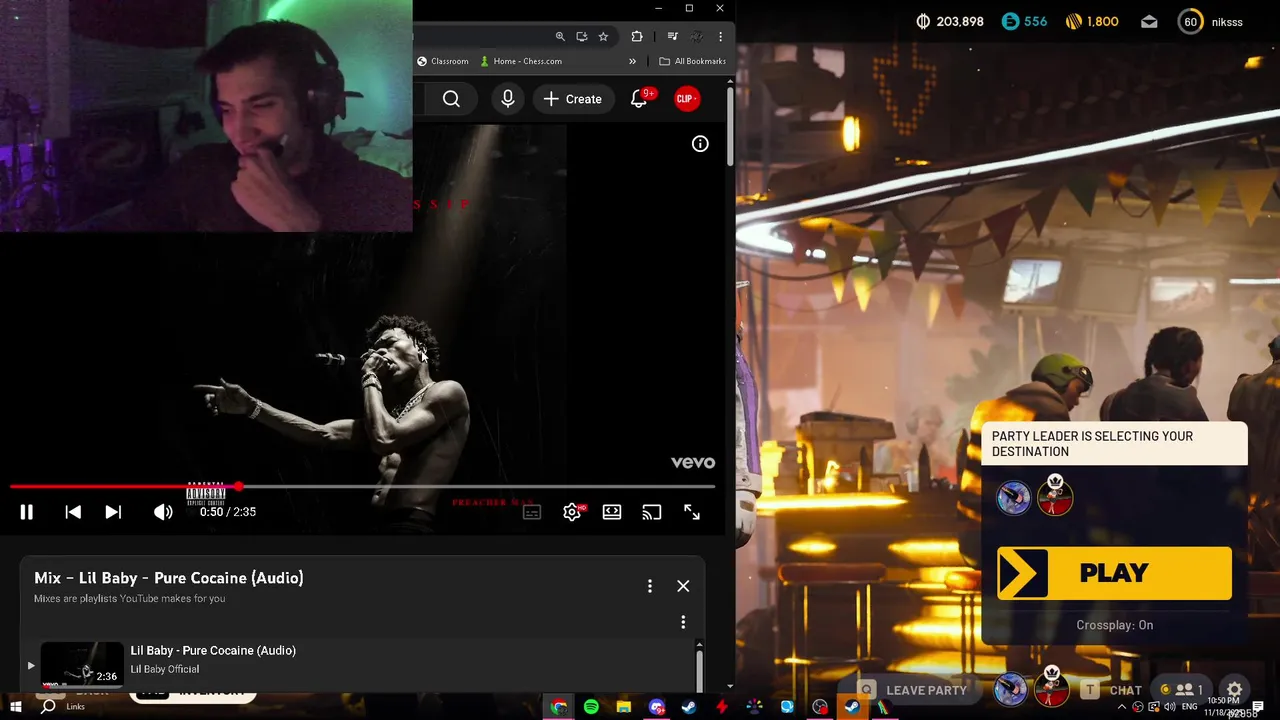Image resolution: width=1280 pixels, height=720 pixels.
Task: Click the Pure Cocaine (Audio) playlist thumbnail
Action: click(82, 665)
